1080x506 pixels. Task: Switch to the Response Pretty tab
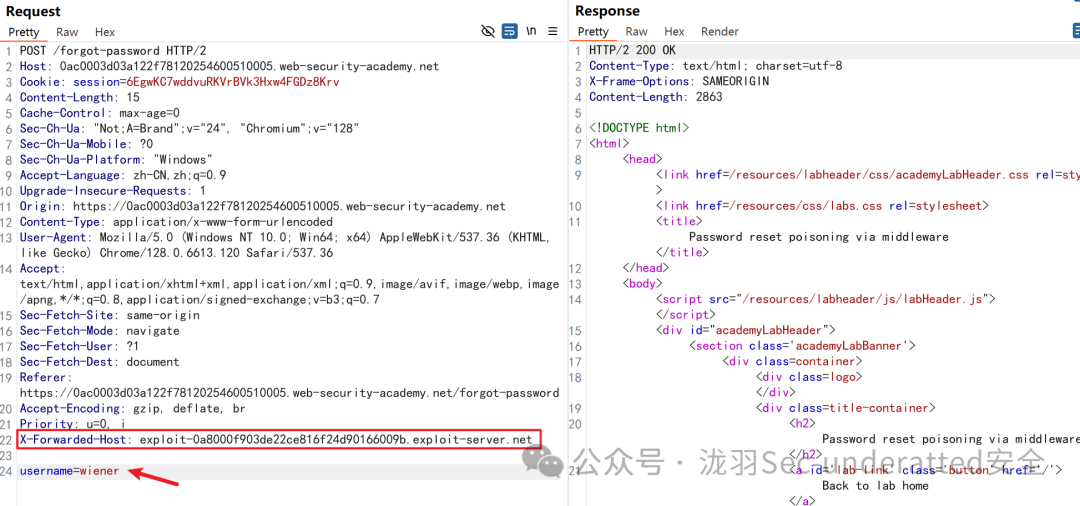(x=593, y=32)
